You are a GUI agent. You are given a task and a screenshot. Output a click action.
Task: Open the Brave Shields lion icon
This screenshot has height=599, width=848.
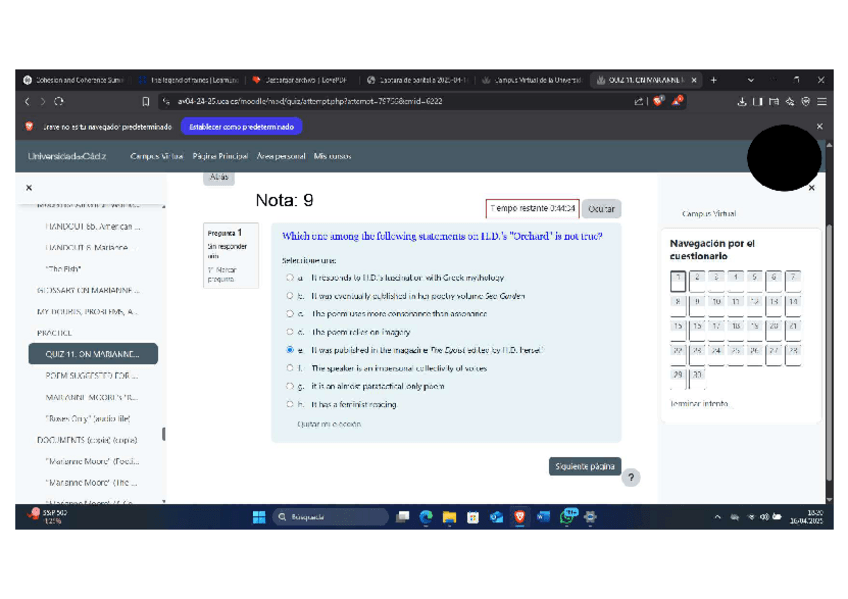point(658,101)
